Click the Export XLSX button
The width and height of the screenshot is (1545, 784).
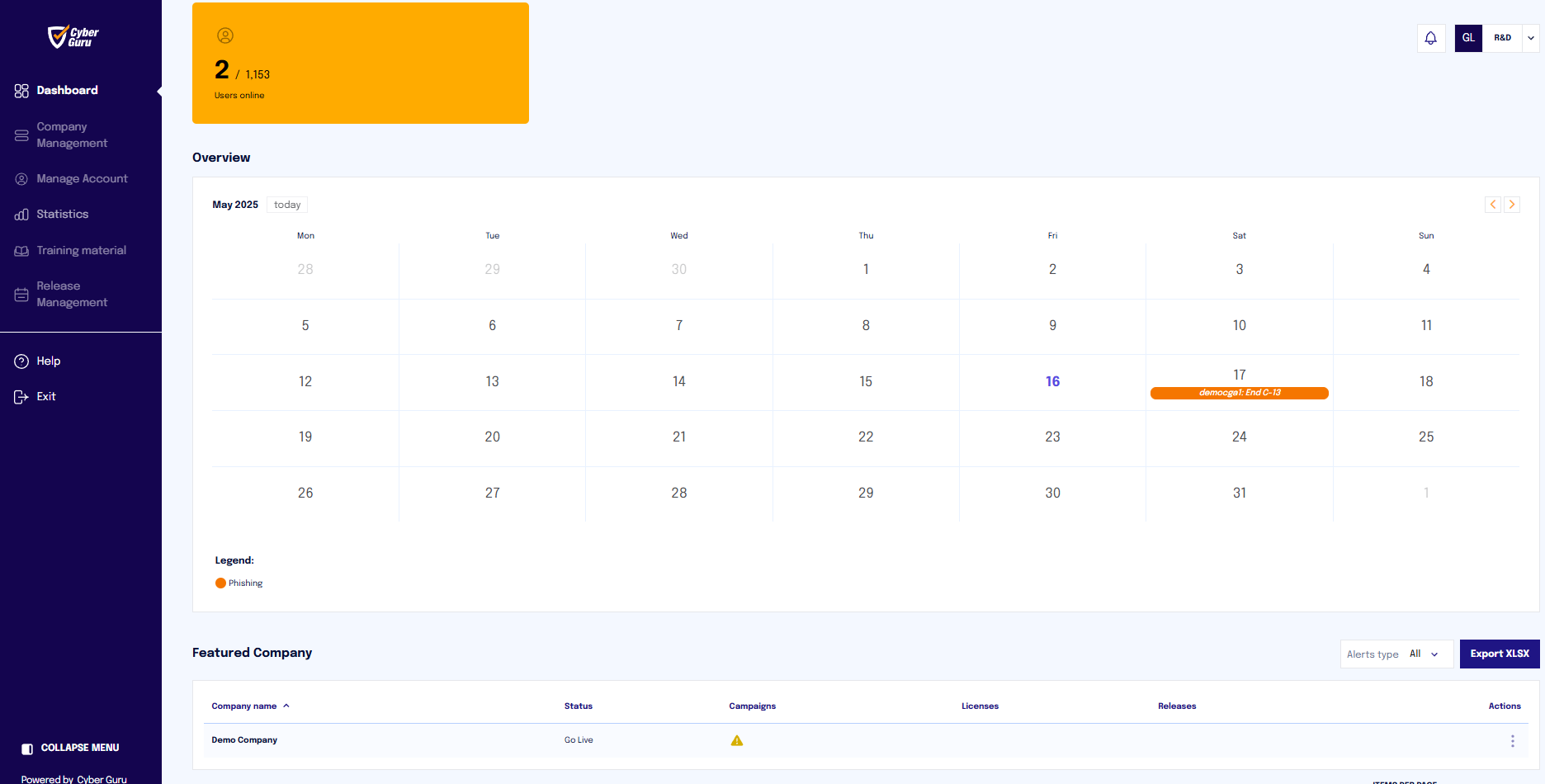tap(1500, 654)
